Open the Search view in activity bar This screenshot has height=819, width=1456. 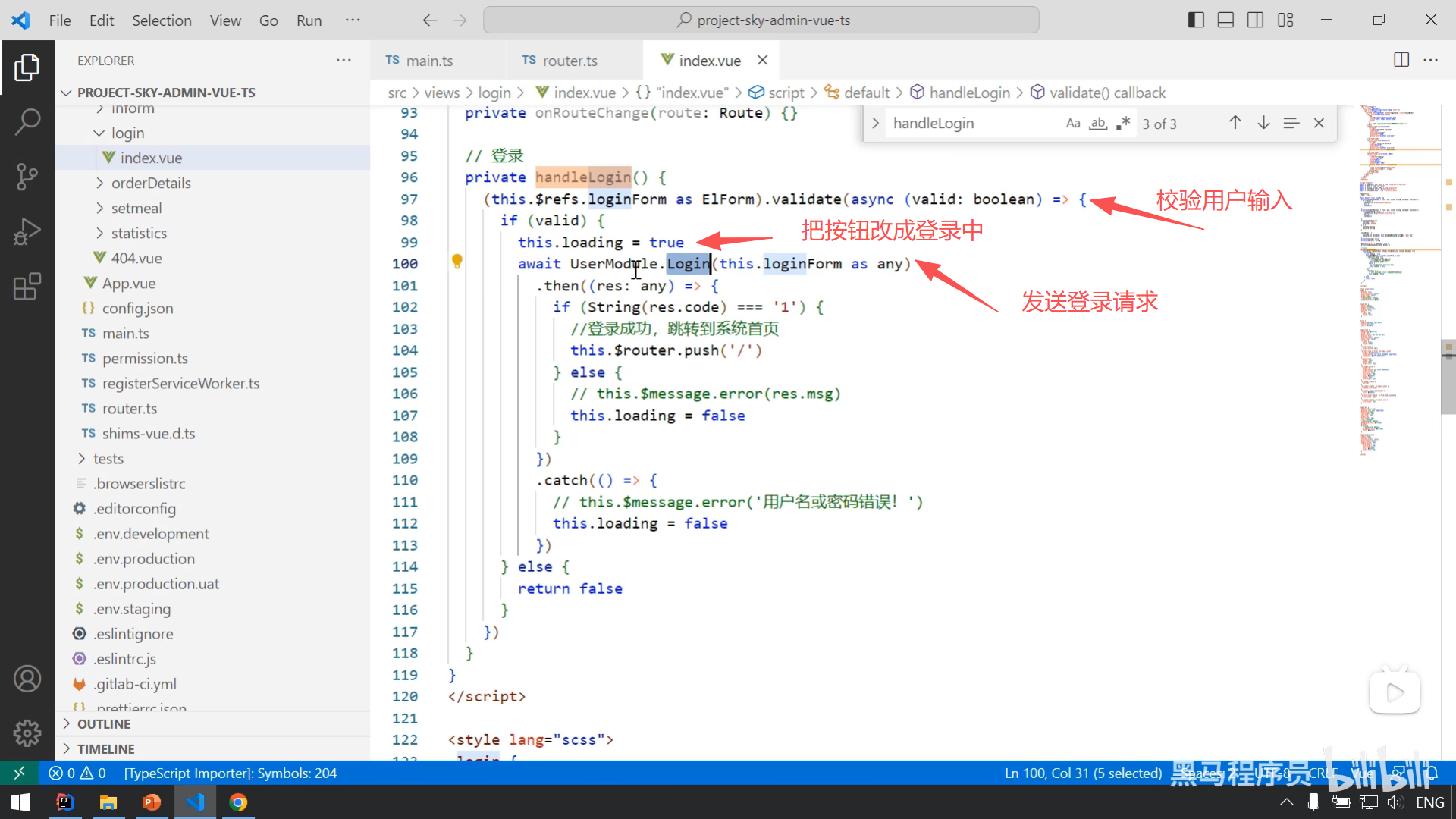pos(27,122)
